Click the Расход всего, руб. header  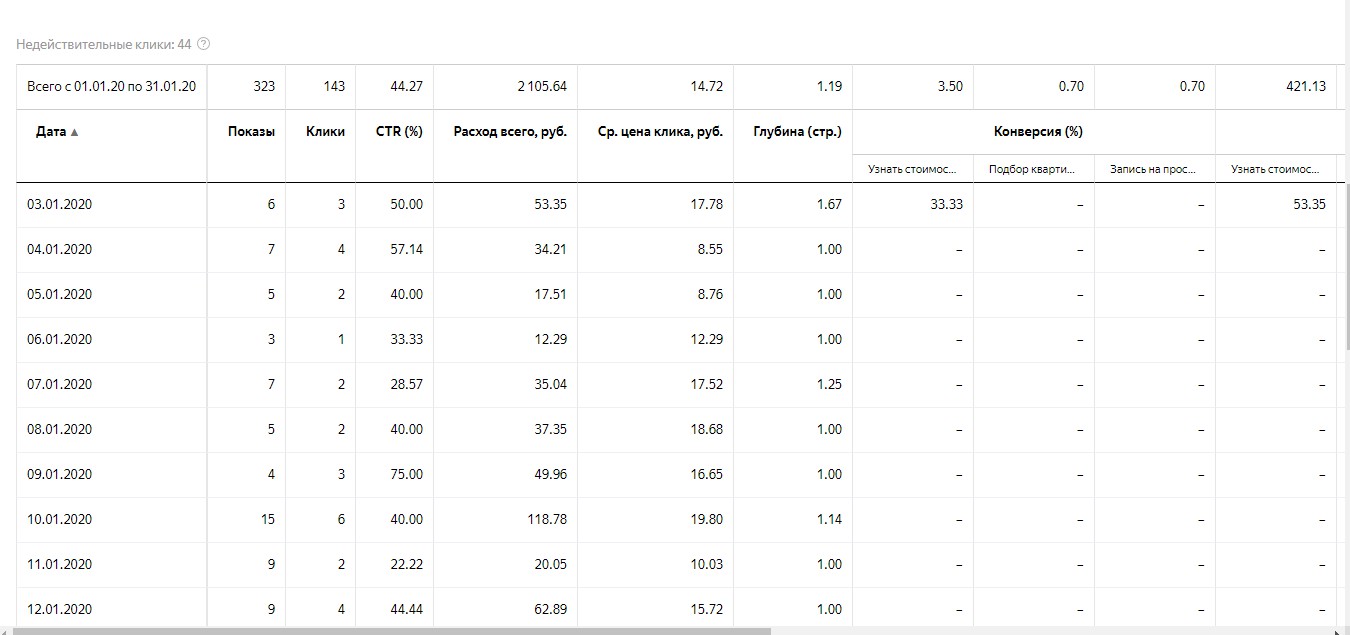pyautogui.click(x=510, y=132)
